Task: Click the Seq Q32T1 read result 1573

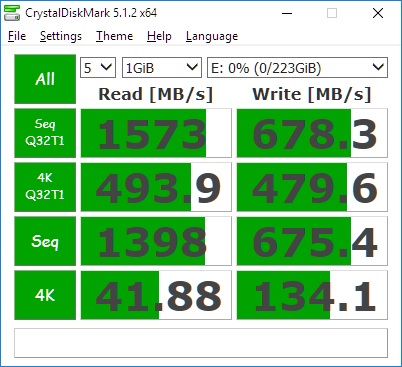Action: (156, 133)
